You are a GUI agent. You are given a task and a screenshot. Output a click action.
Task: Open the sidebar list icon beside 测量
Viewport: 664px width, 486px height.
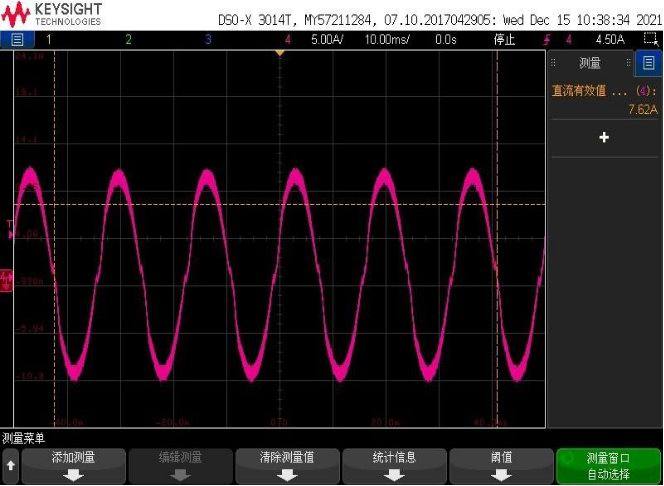[648, 63]
